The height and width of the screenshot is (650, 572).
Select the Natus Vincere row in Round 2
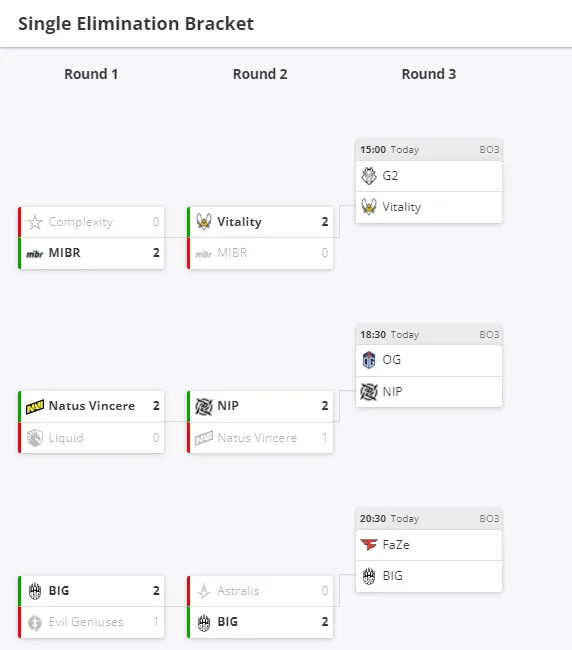click(x=260, y=438)
